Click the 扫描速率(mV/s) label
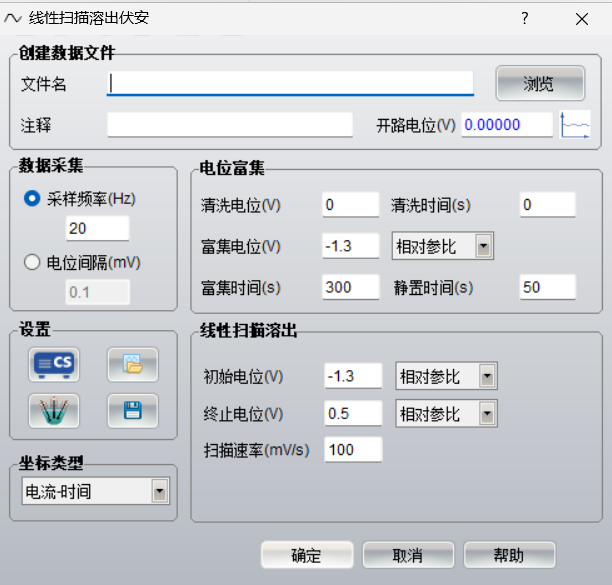Image resolution: width=612 pixels, height=585 pixels. pyautogui.click(x=256, y=450)
